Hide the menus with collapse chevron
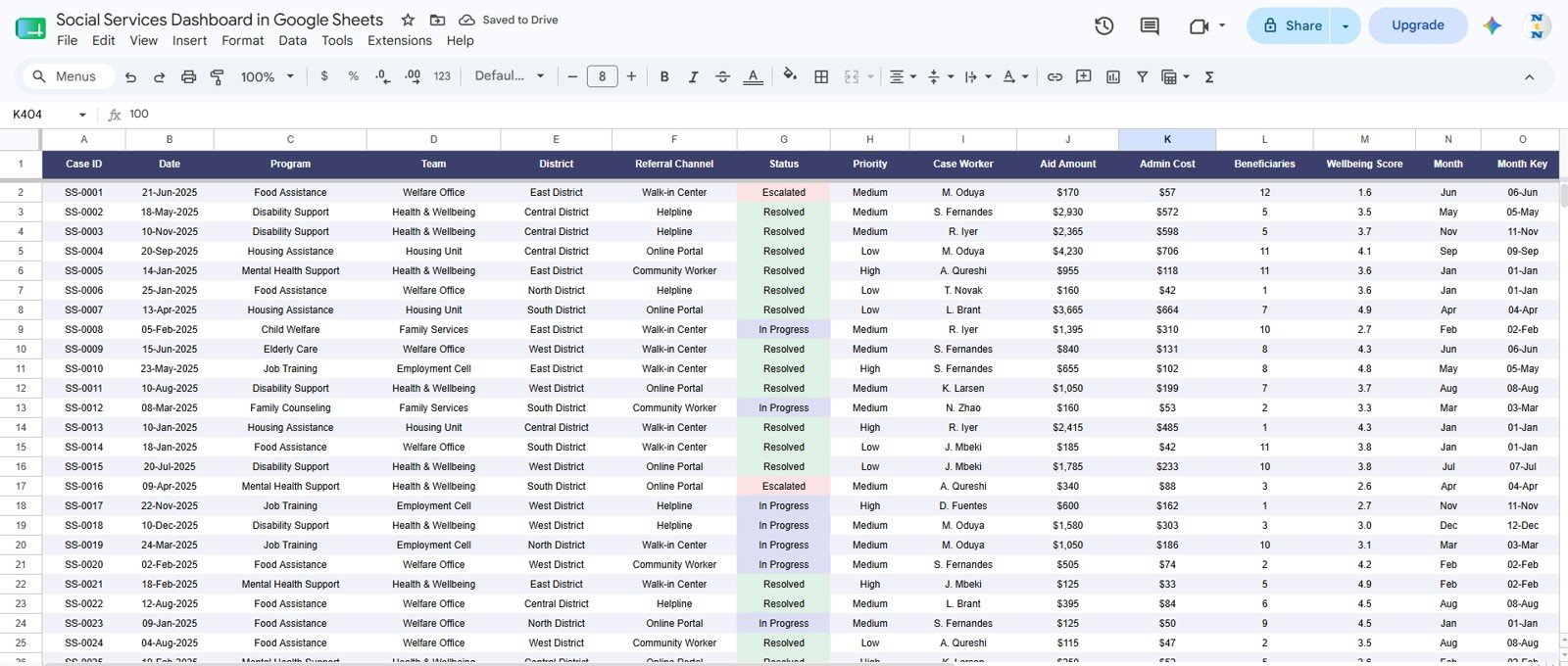1568x666 pixels. click(1529, 76)
